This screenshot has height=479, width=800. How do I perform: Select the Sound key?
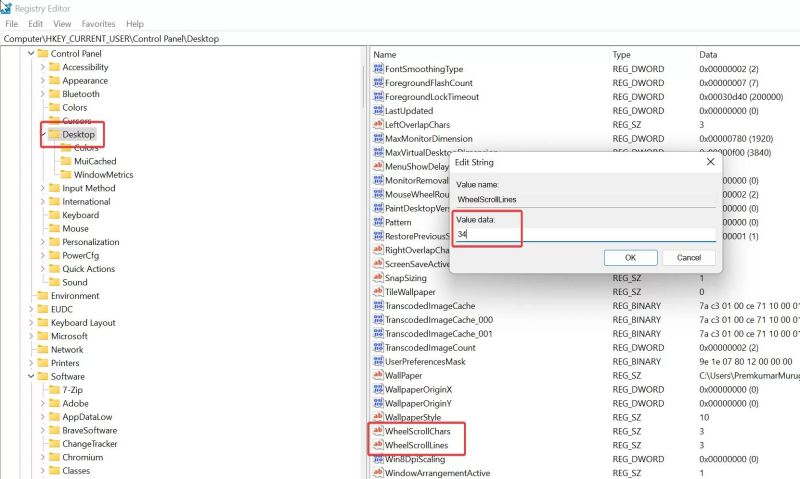74,282
